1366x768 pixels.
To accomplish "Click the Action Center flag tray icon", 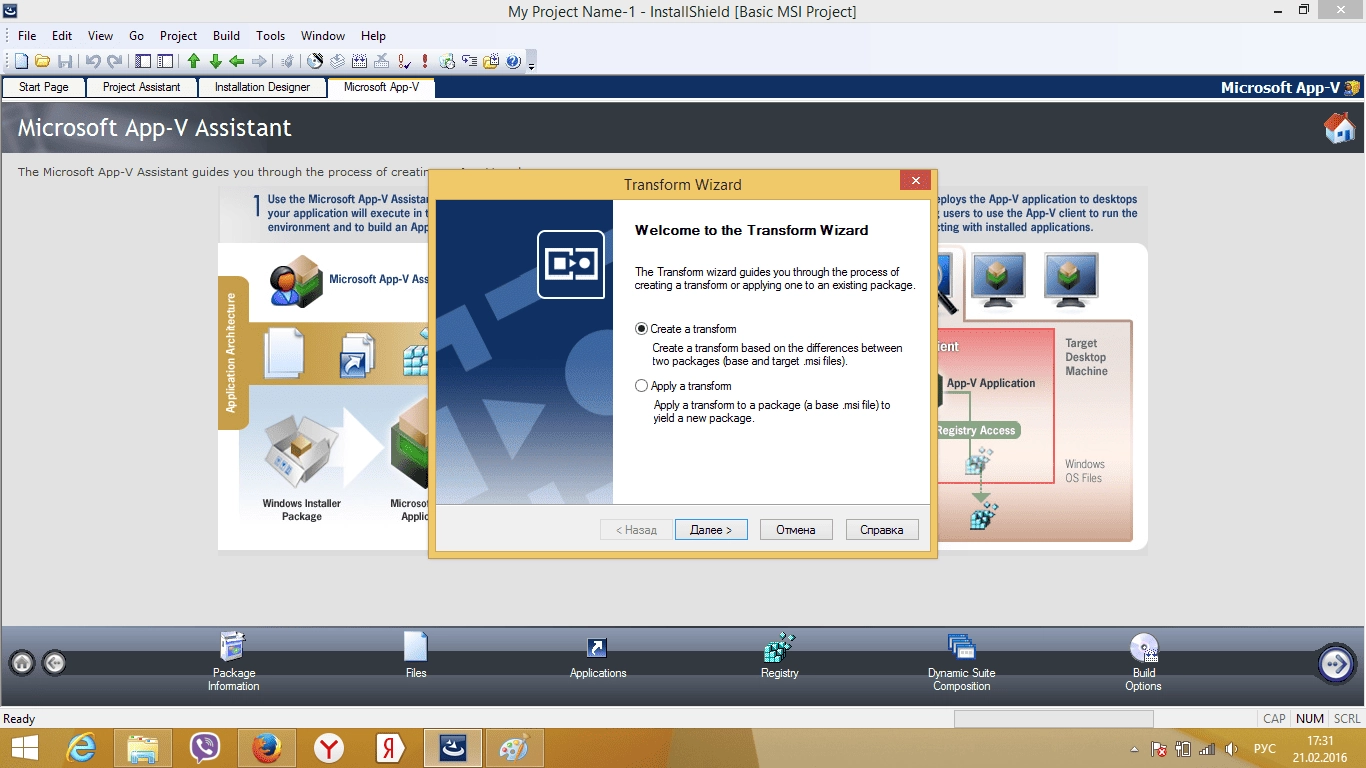I will tap(1159, 749).
